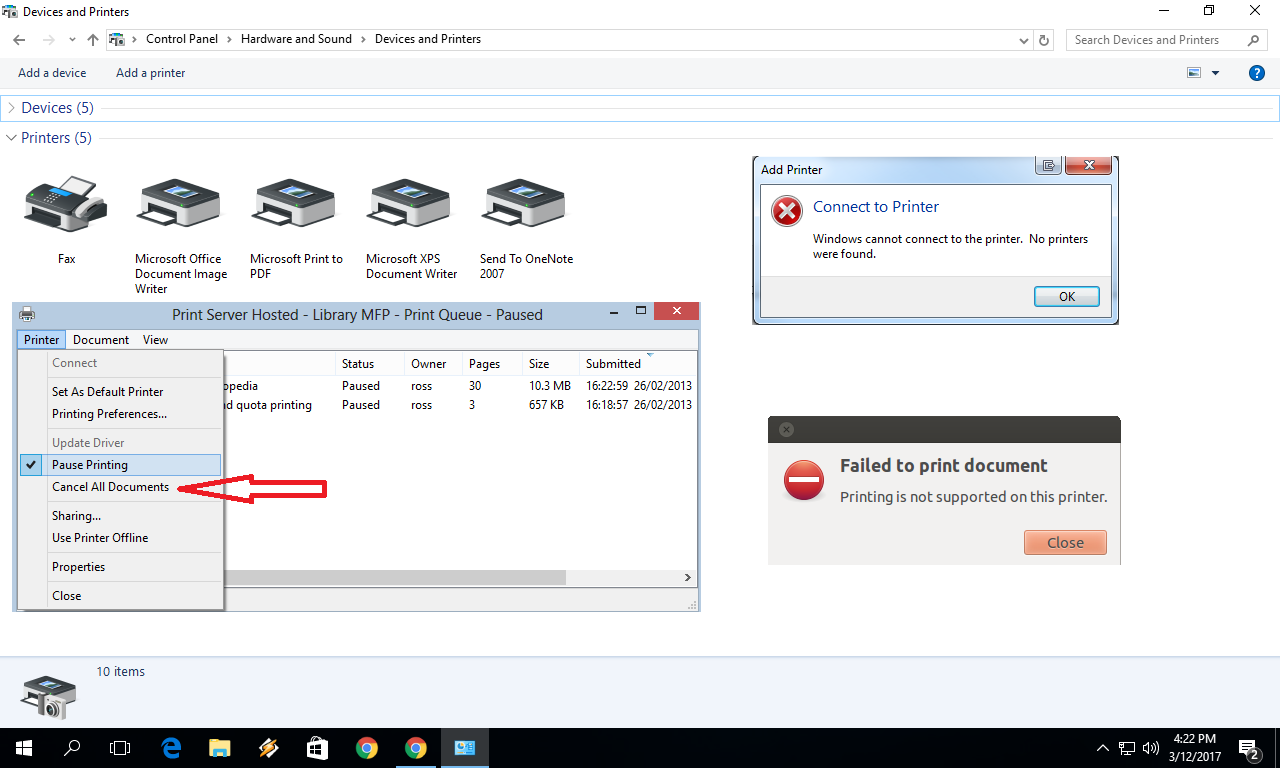This screenshot has width=1280, height=768.
Task: Click OK in Connect to Printer dialog
Action: [1067, 297]
